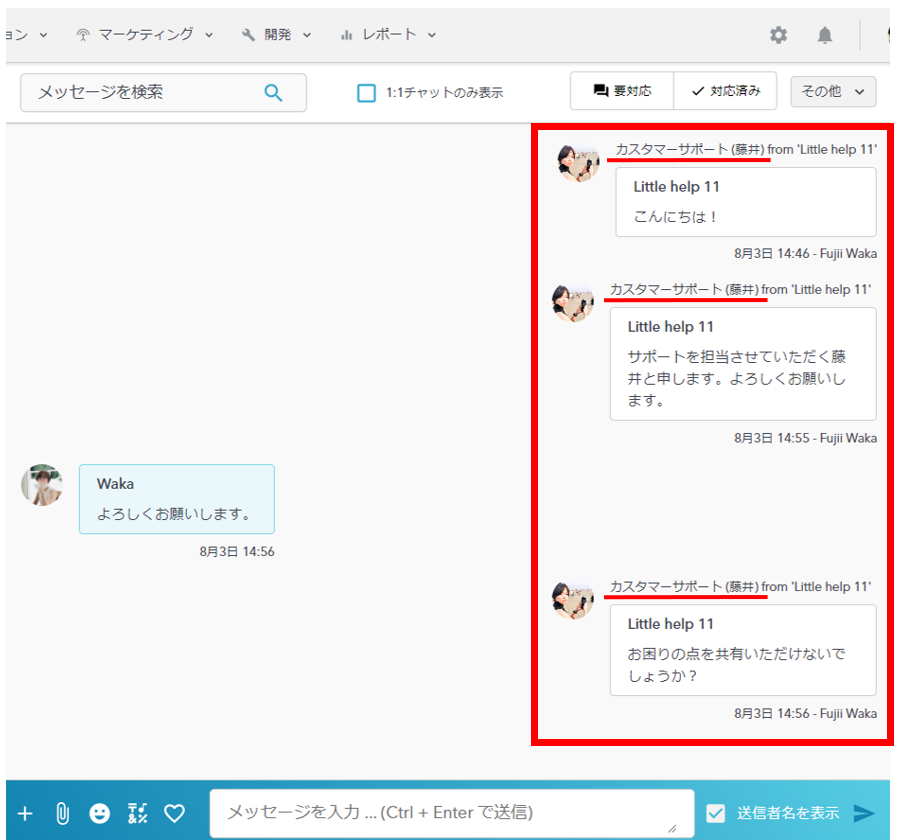The height and width of the screenshot is (840, 898).
Task: Click the magnifier icon in message search
Action: pyautogui.click(x=273, y=92)
